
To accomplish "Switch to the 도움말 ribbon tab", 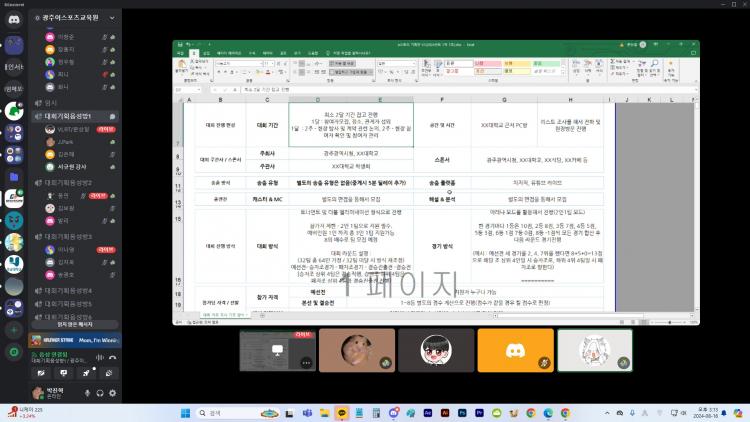I will pyautogui.click(x=313, y=53).
